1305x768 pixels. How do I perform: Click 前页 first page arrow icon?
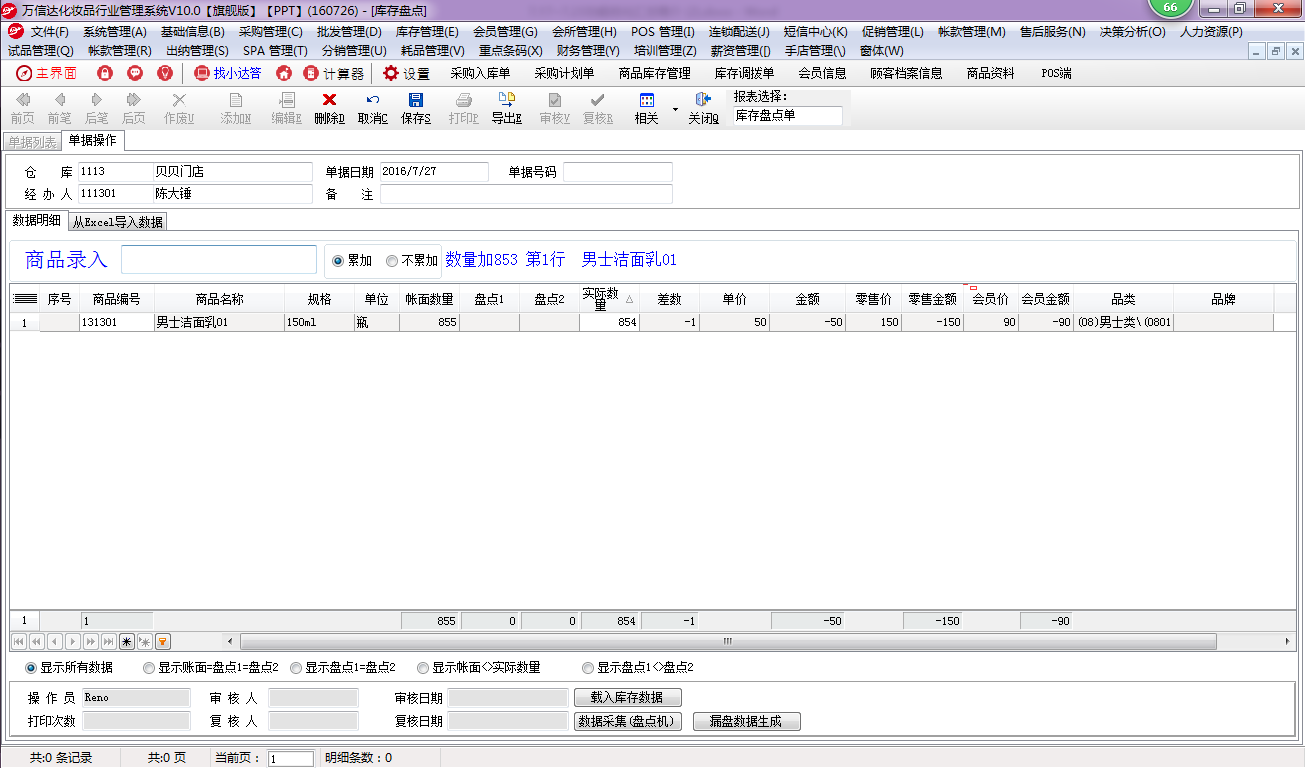[23, 100]
